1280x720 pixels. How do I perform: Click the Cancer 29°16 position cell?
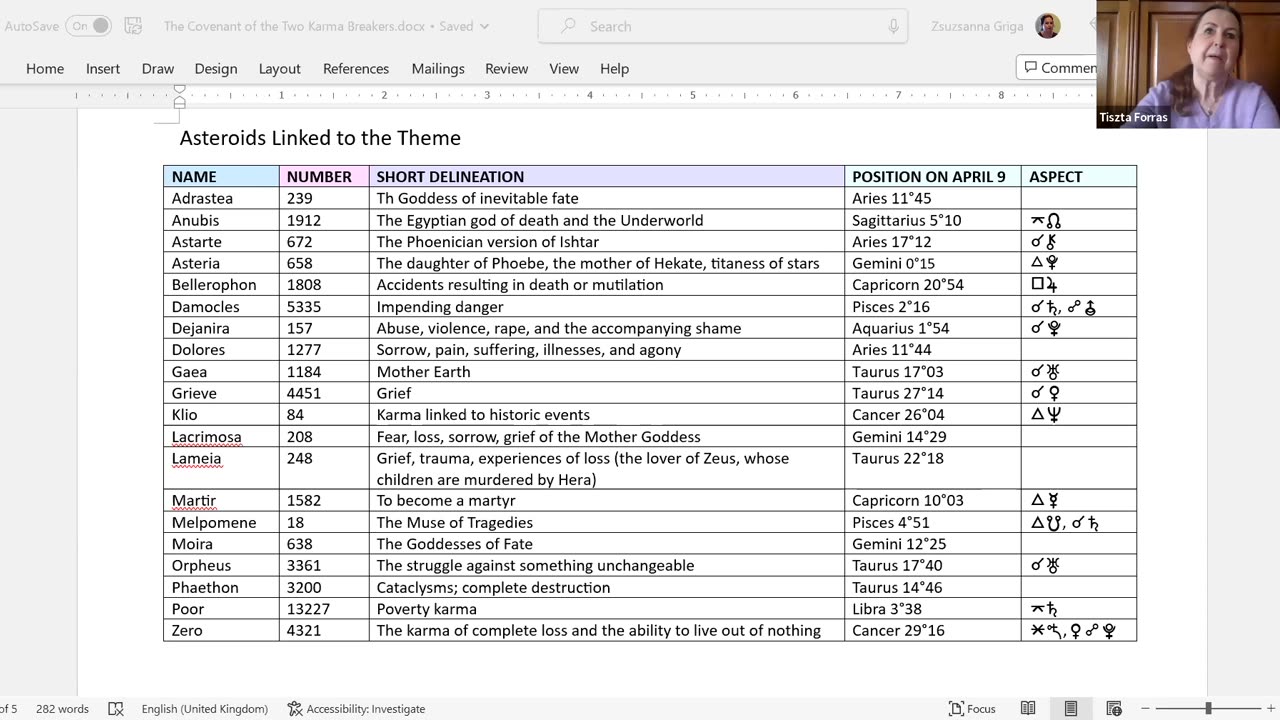click(933, 631)
